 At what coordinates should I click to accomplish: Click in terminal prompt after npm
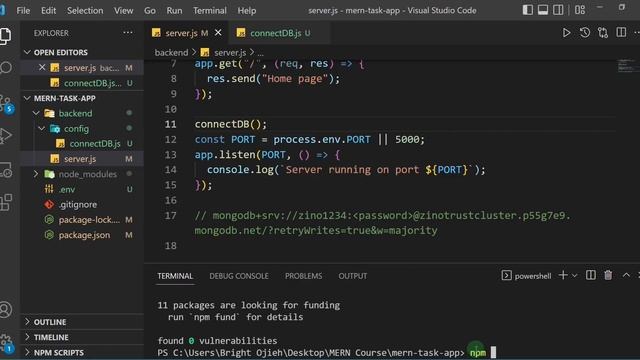493,352
